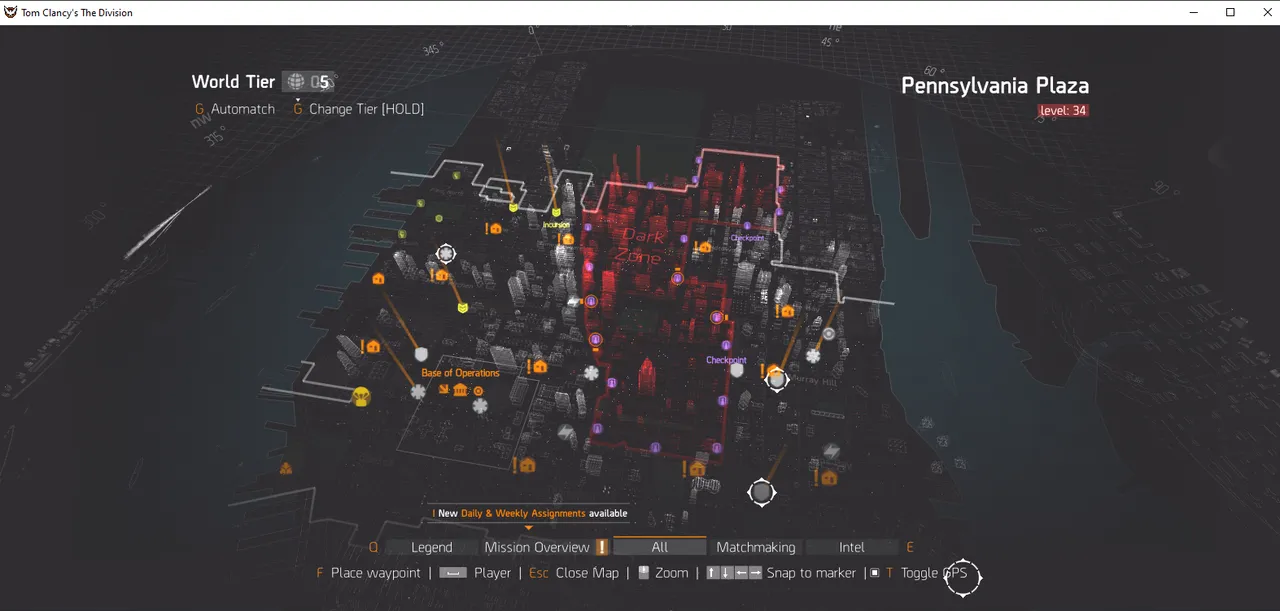
Task: Click the snowflake icon below the base target icon
Action: click(x=480, y=406)
